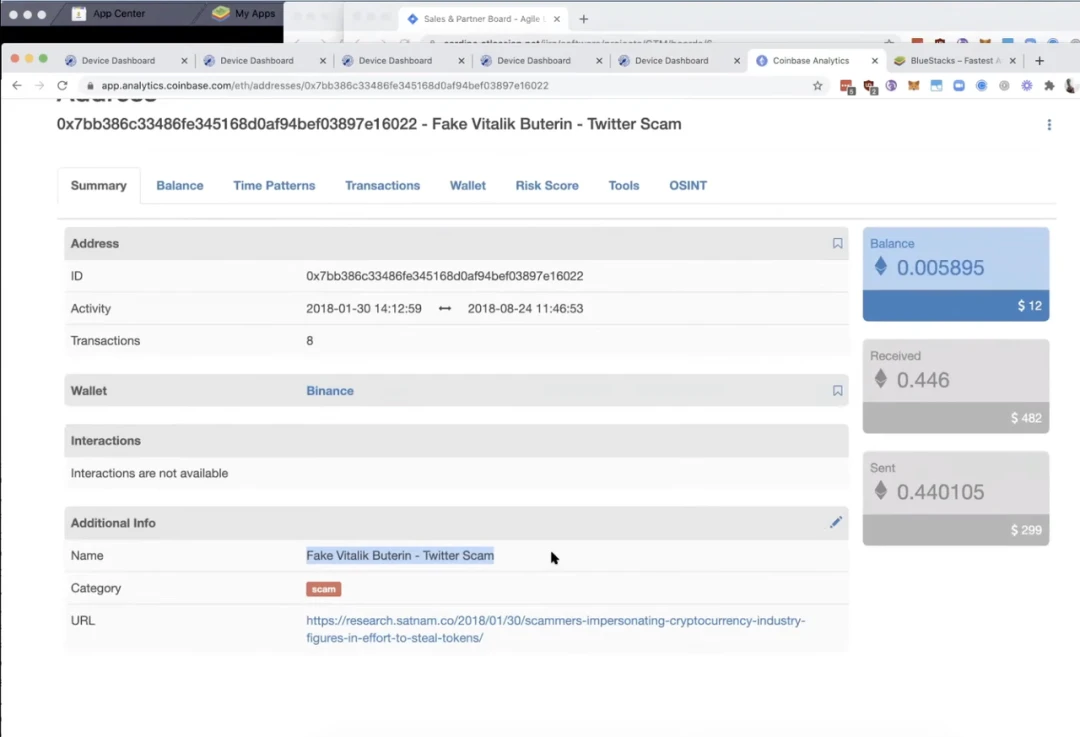
Task: Click the bookmark icon in the Wallet row
Action: [838, 391]
